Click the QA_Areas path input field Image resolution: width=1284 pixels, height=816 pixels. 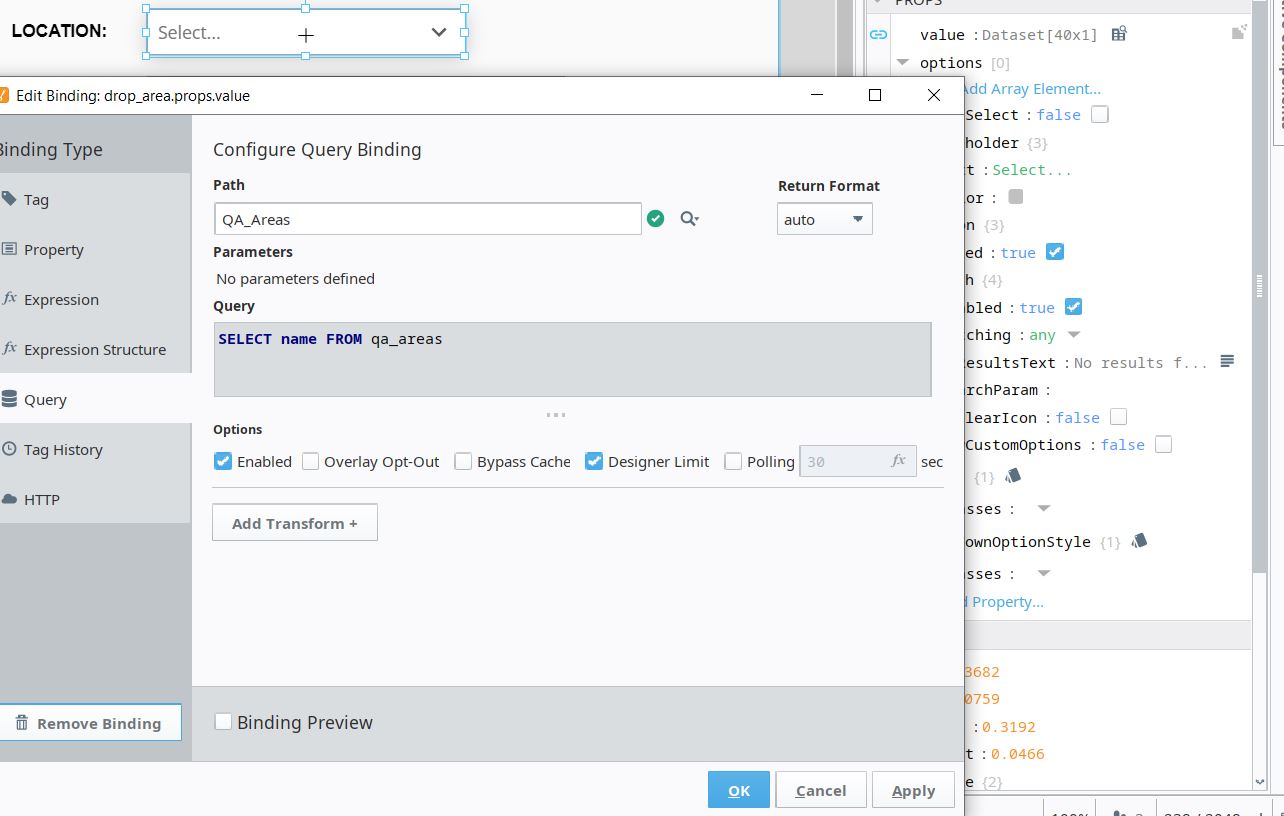point(428,219)
